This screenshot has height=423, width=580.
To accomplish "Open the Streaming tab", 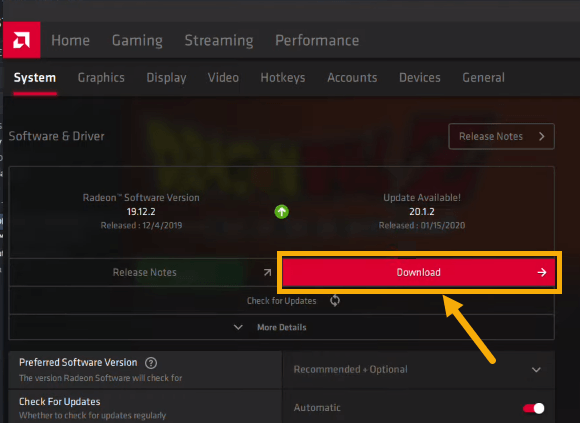I will point(219,40).
